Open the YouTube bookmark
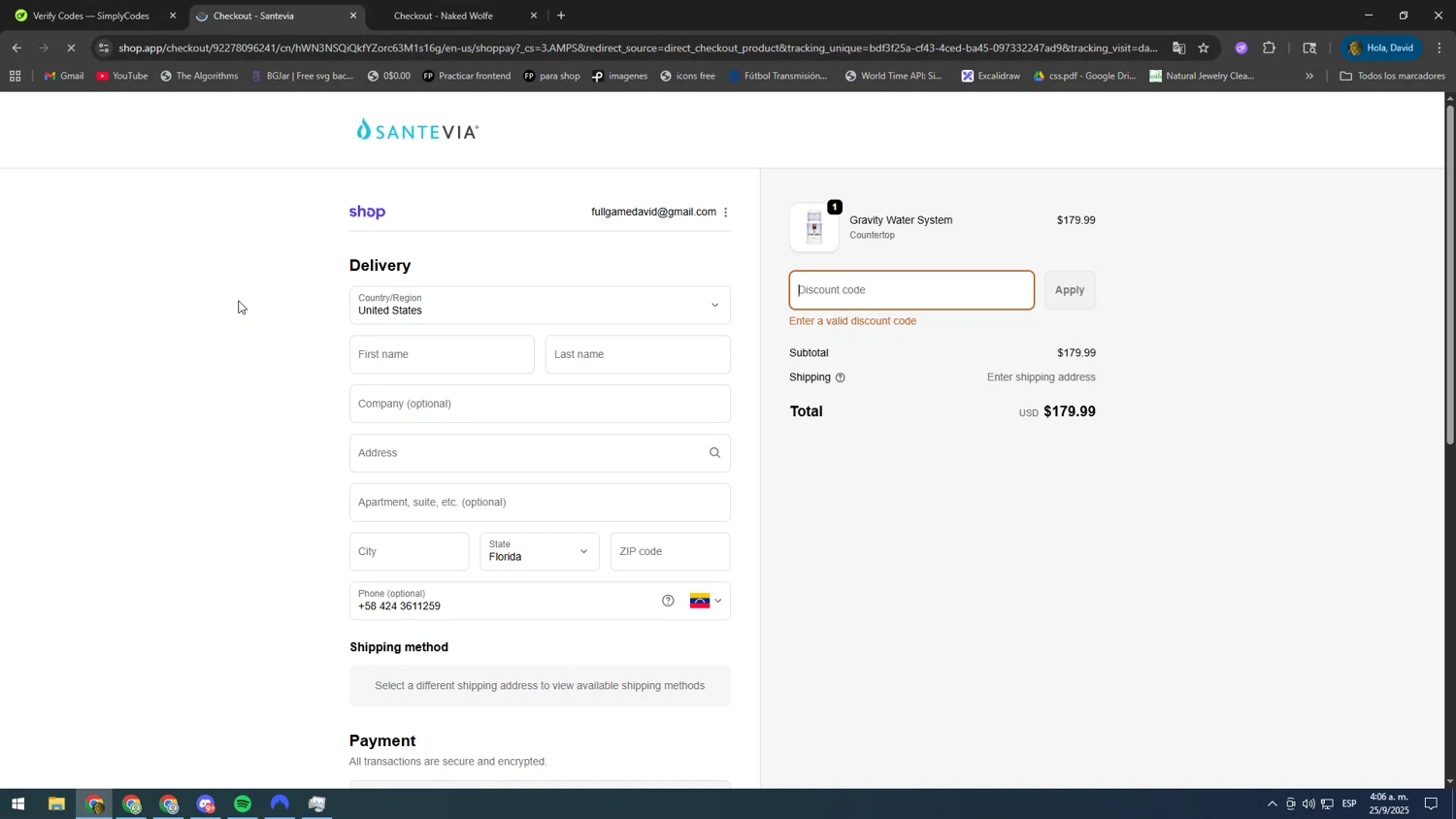This screenshot has width=1456, height=819. click(x=122, y=76)
